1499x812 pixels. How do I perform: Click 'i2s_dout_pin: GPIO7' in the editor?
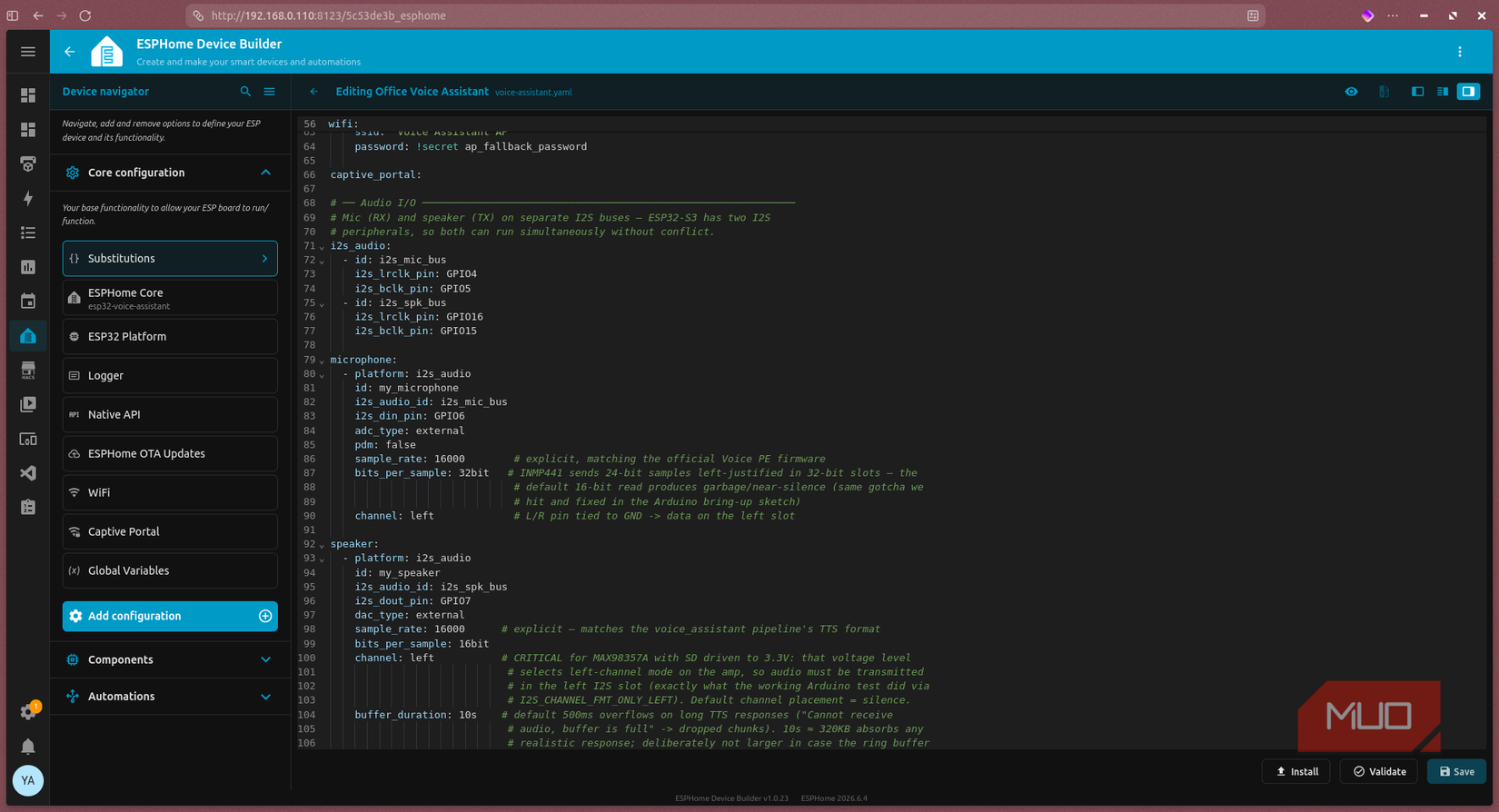tap(412, 601)
